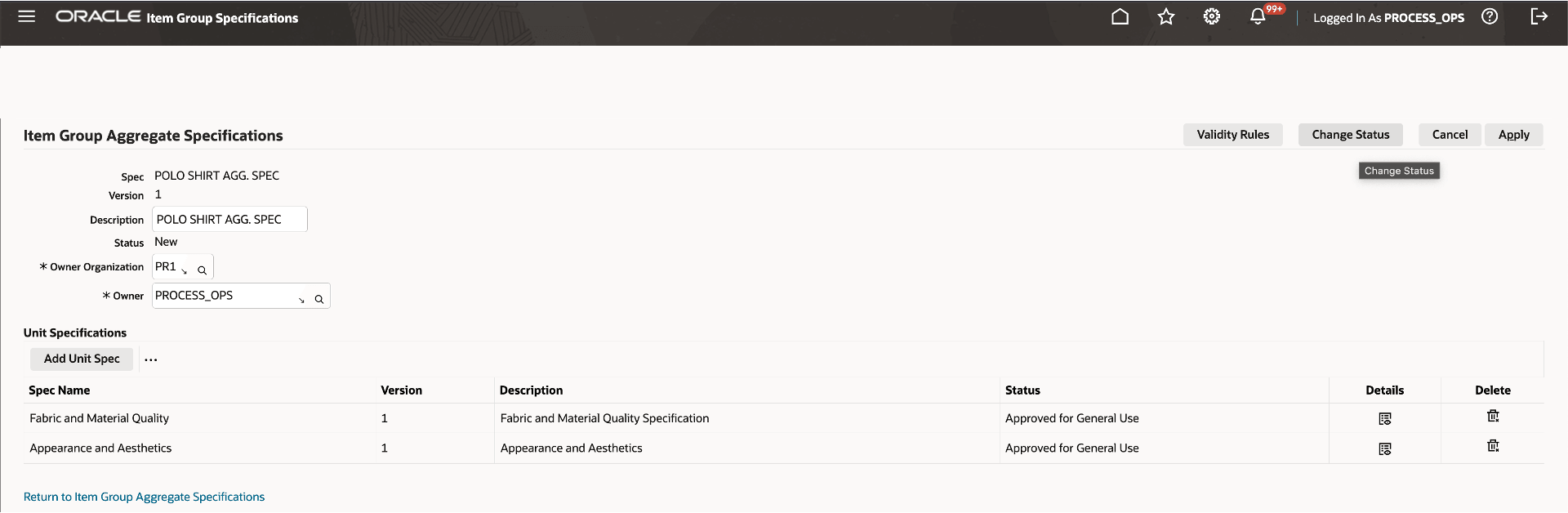1568x513 pixels.
Task: Click the sign out icon
Action: tap(1540, 16)
